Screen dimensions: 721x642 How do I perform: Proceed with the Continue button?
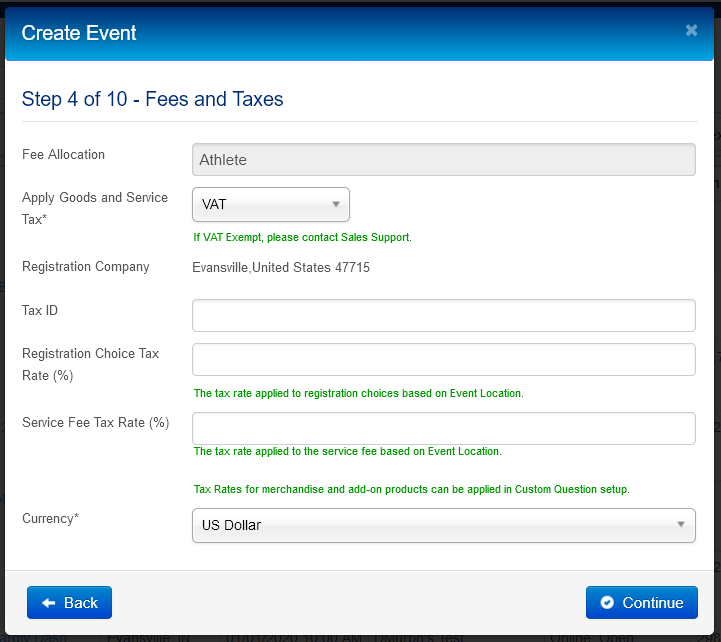click(642, 602)
